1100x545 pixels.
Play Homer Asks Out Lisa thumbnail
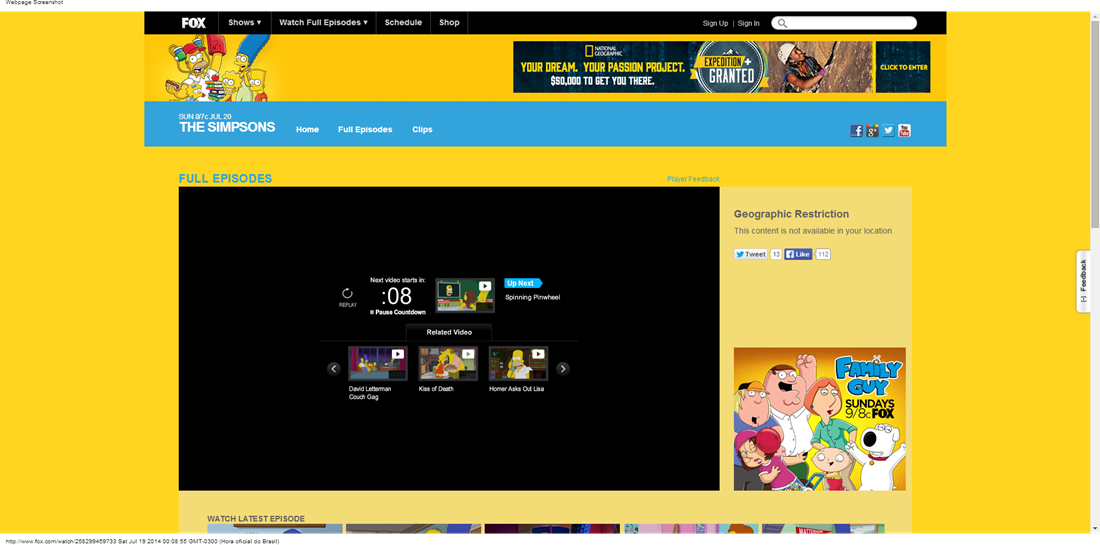[x=518, y=363]
